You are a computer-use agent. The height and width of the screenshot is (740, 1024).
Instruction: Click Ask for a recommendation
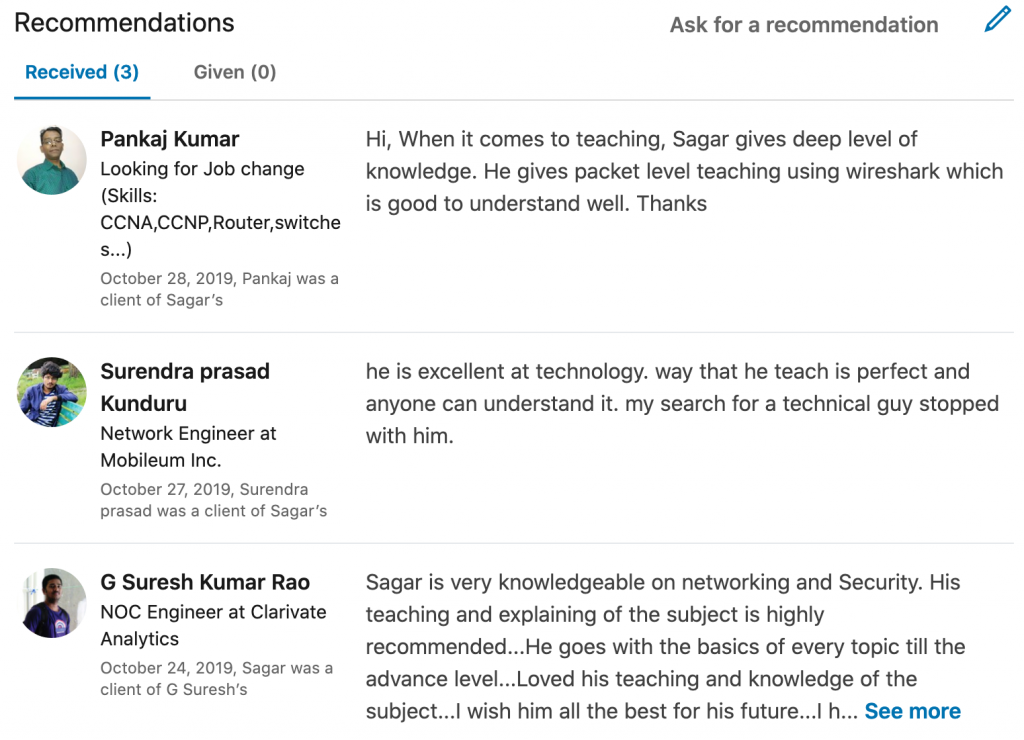click(x=804, y=25)
